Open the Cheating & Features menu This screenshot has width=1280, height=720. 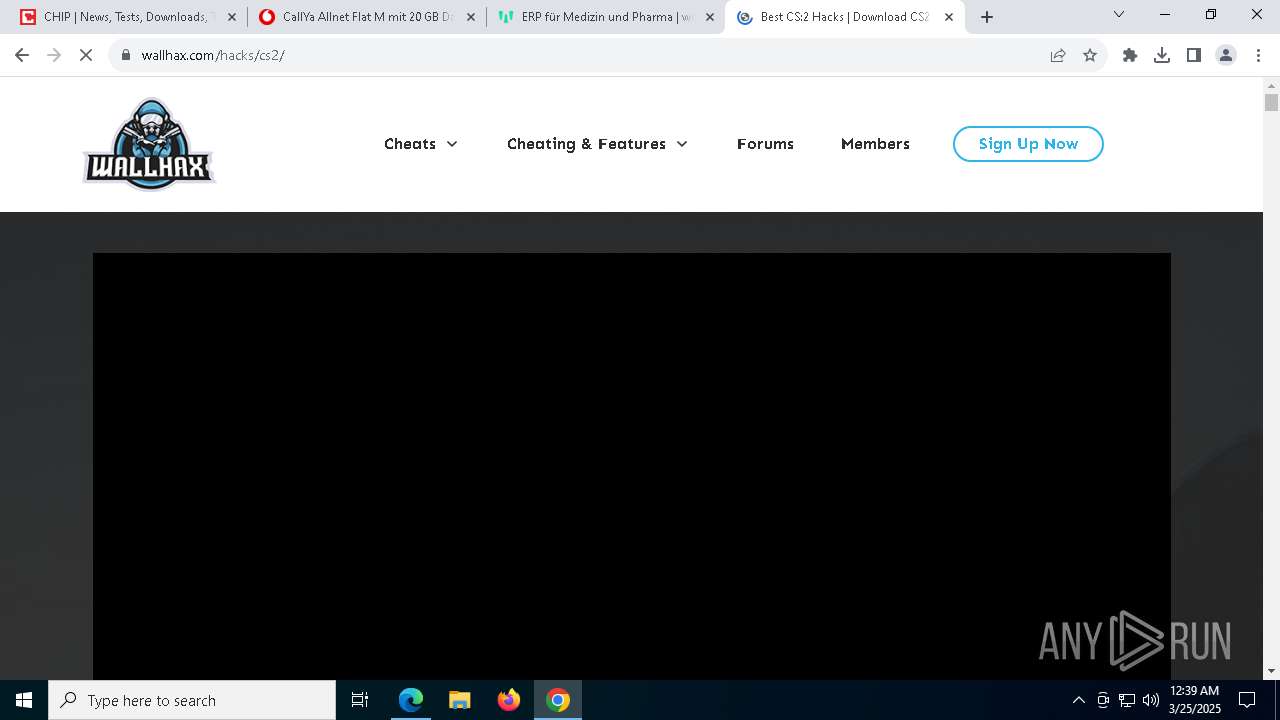click(x=586, y=144)
